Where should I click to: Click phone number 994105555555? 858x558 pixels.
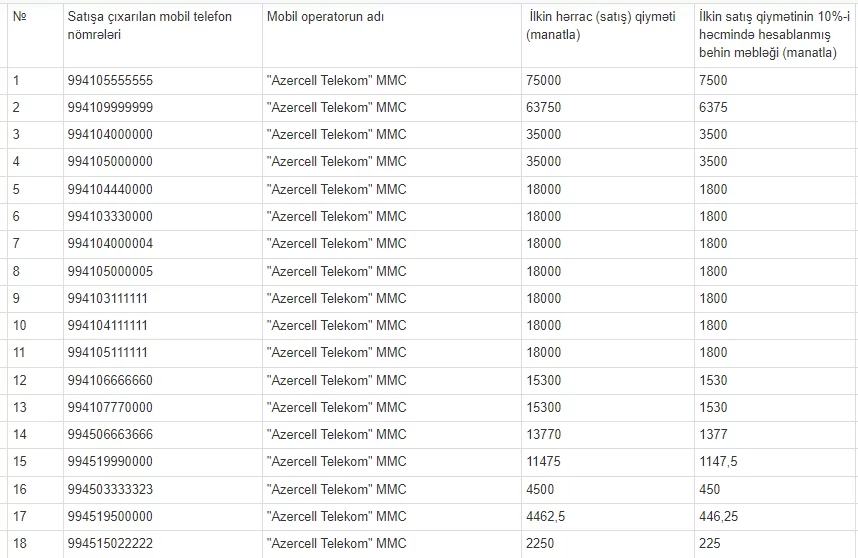click(110, 80)
